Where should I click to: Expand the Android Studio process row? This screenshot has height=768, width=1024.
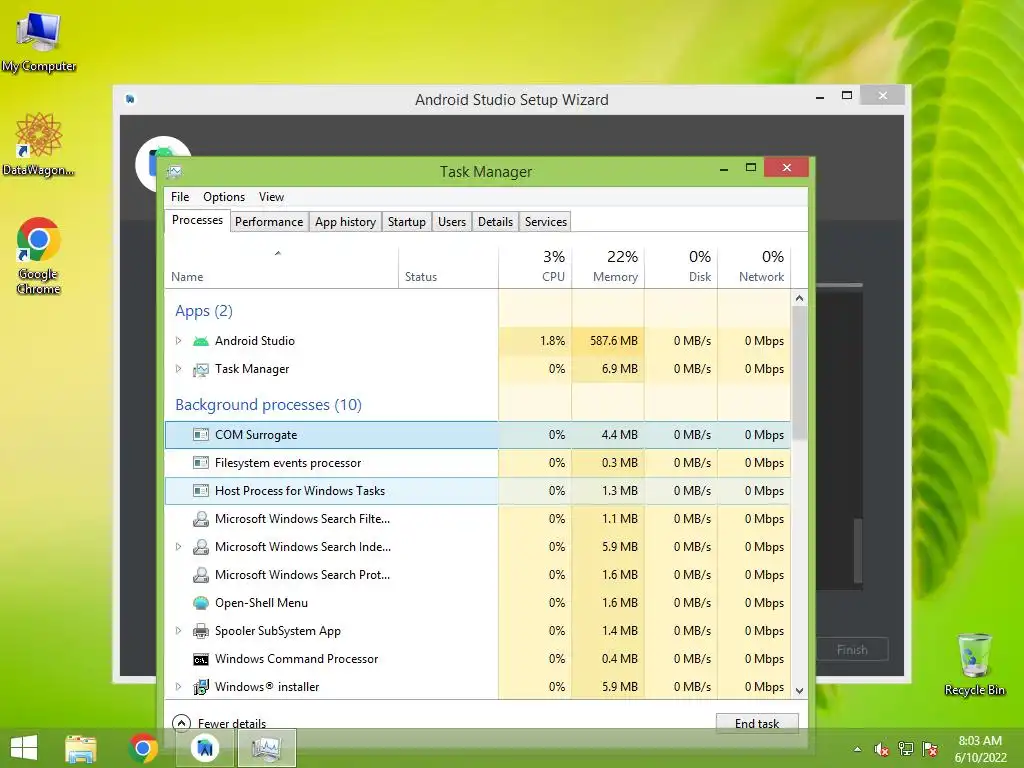[x=178, y=341]
